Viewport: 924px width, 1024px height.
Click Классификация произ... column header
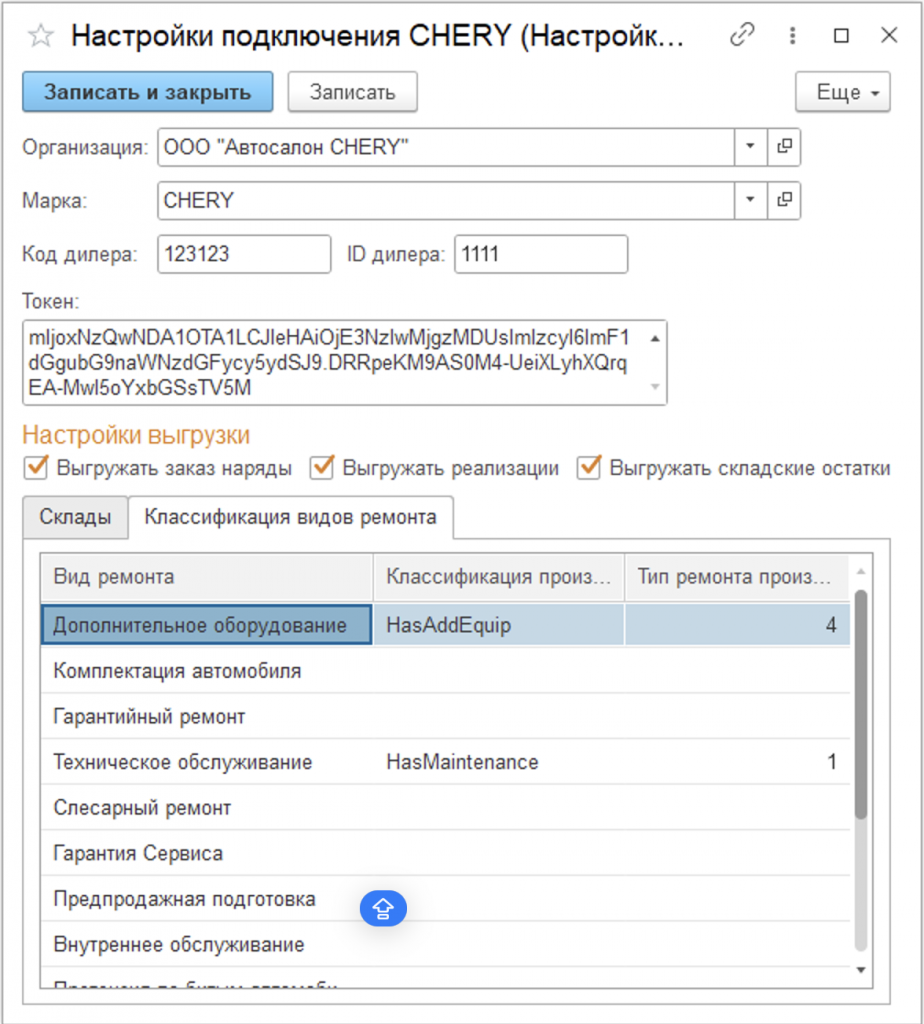tap(499, 577)
